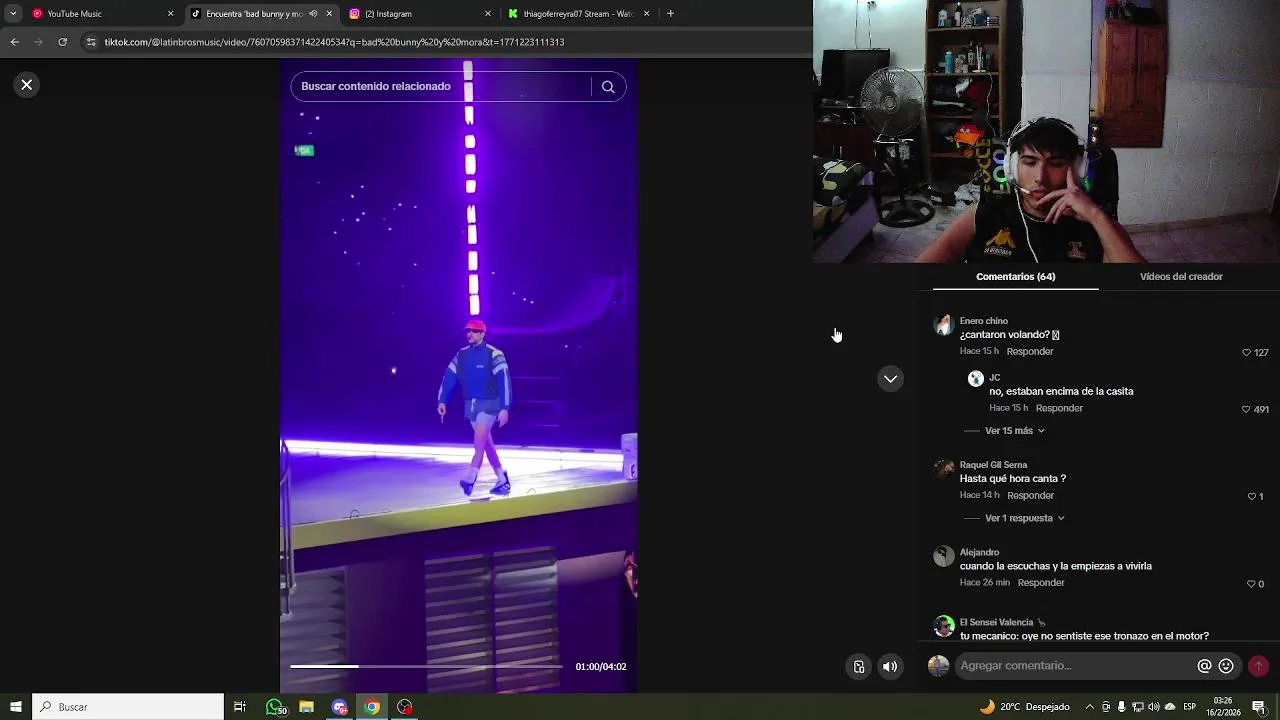
Task: Click the video time readout 01:00/04:02
Action: tap(601, 667)
